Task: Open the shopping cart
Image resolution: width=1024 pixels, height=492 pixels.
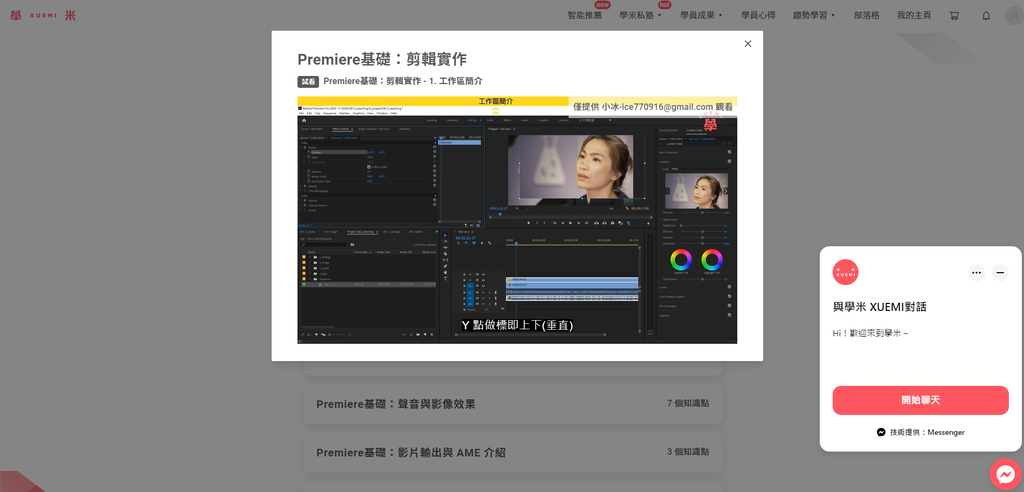Action: coord(954,16)
